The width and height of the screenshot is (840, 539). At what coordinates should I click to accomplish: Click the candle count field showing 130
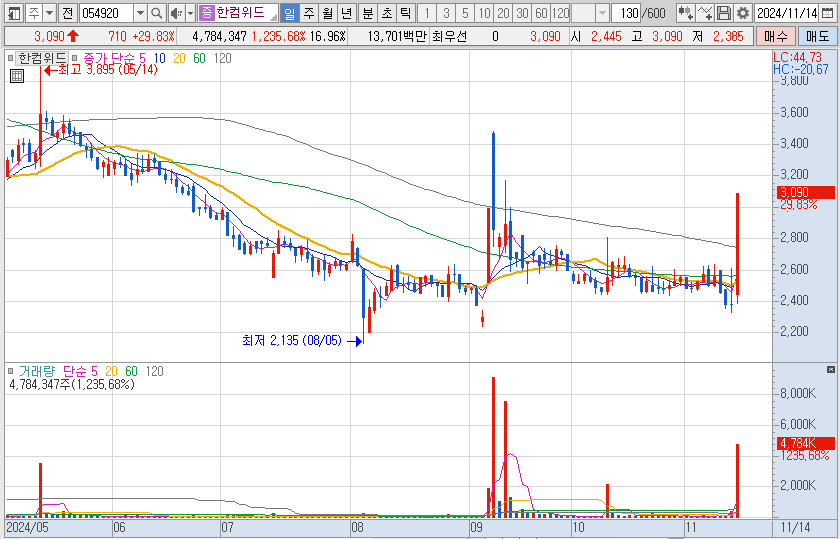[626, 13]
